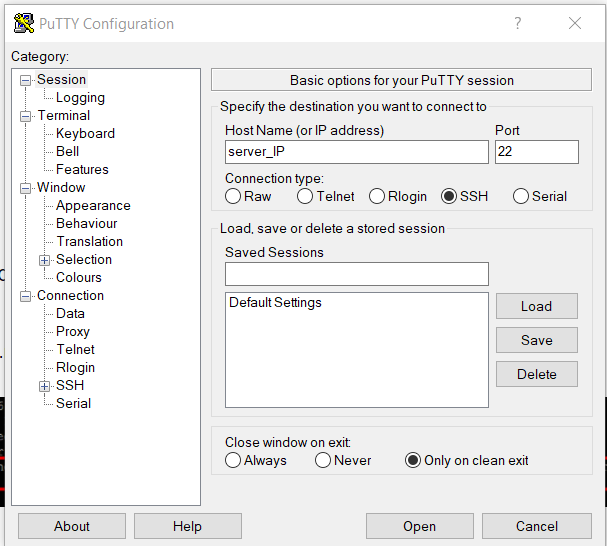Collapse the Terminal category node

click(26, 116)
